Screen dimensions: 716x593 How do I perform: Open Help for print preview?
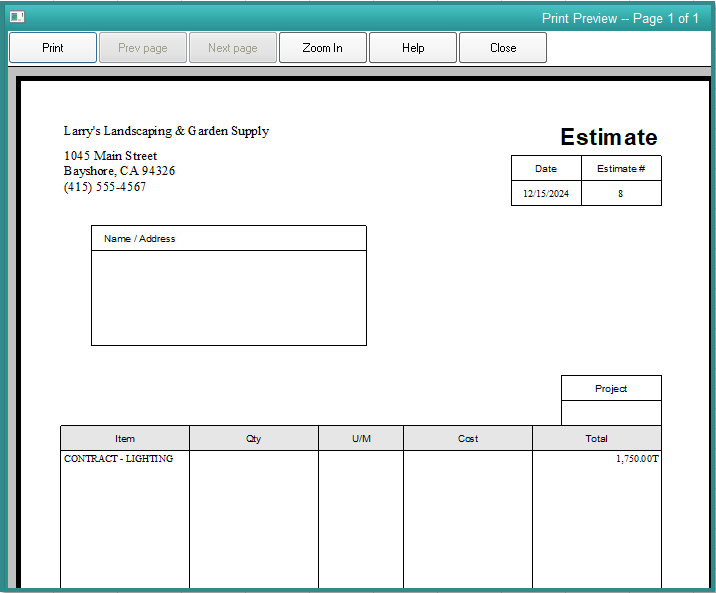coord(413,47)
